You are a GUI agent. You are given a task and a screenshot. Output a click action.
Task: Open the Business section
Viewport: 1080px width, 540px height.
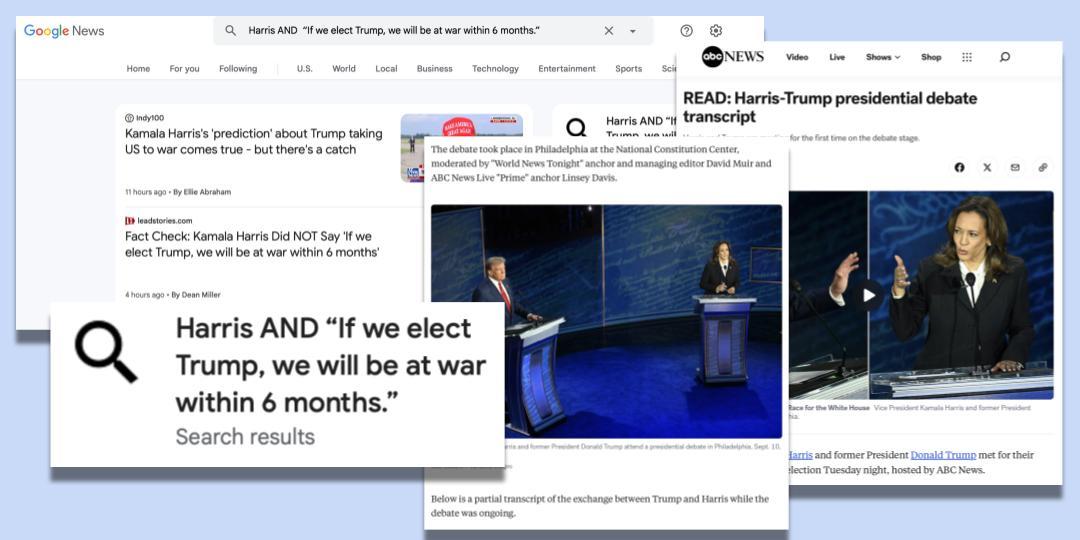[435, 69]
